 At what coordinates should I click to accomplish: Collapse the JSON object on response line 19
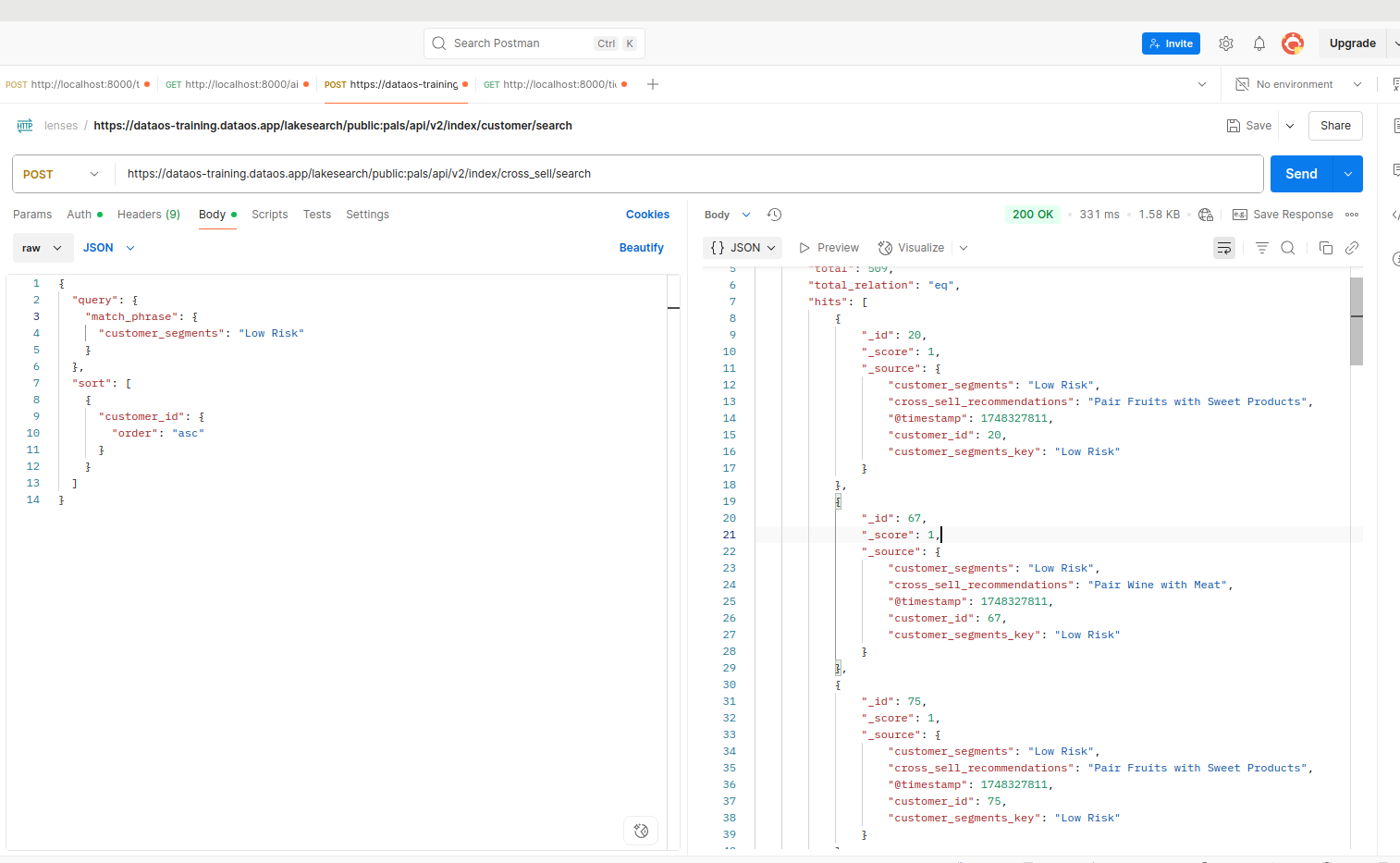pos(839,501)
